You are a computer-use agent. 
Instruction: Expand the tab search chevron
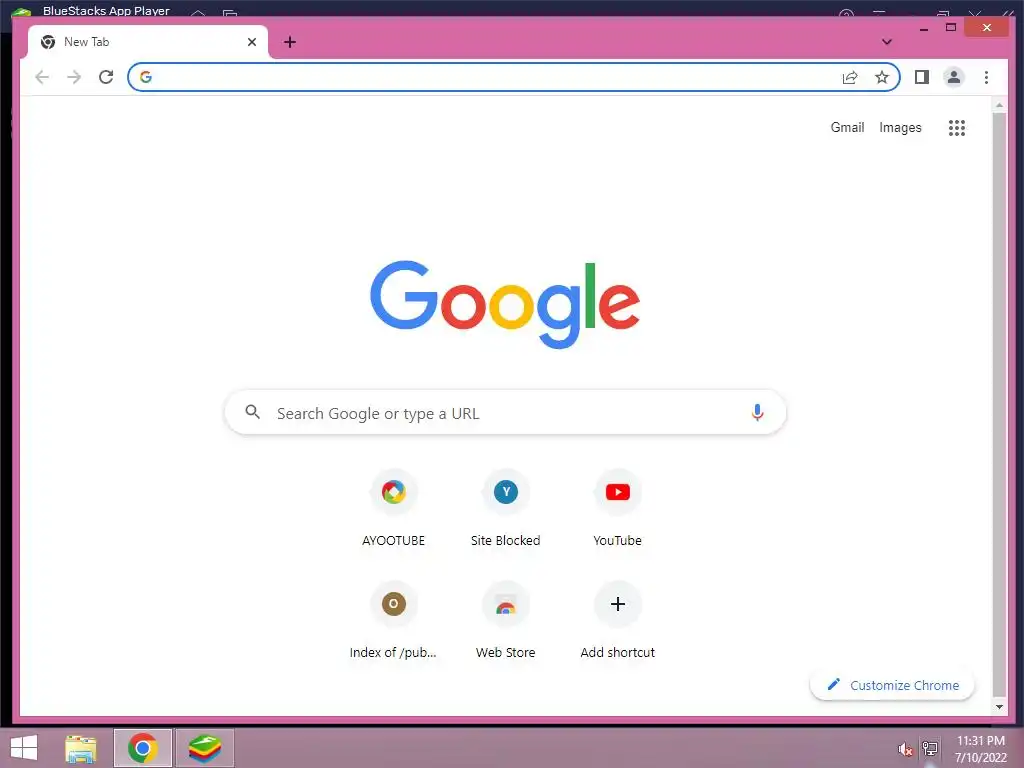point(886,42)
